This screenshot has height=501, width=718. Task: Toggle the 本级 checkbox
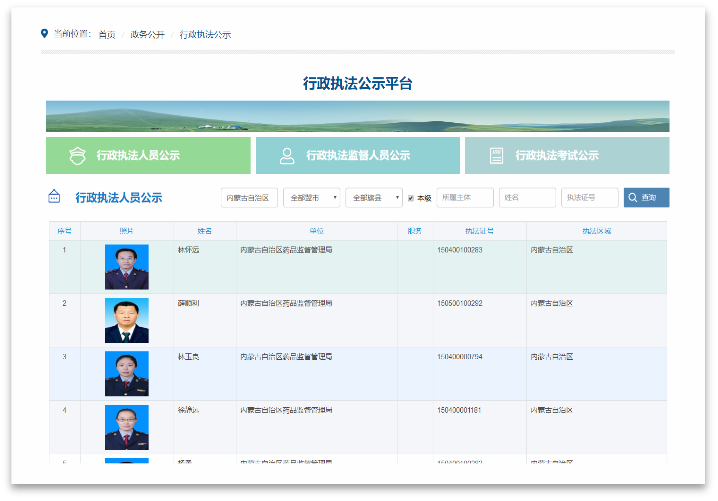tap(411, 198)
